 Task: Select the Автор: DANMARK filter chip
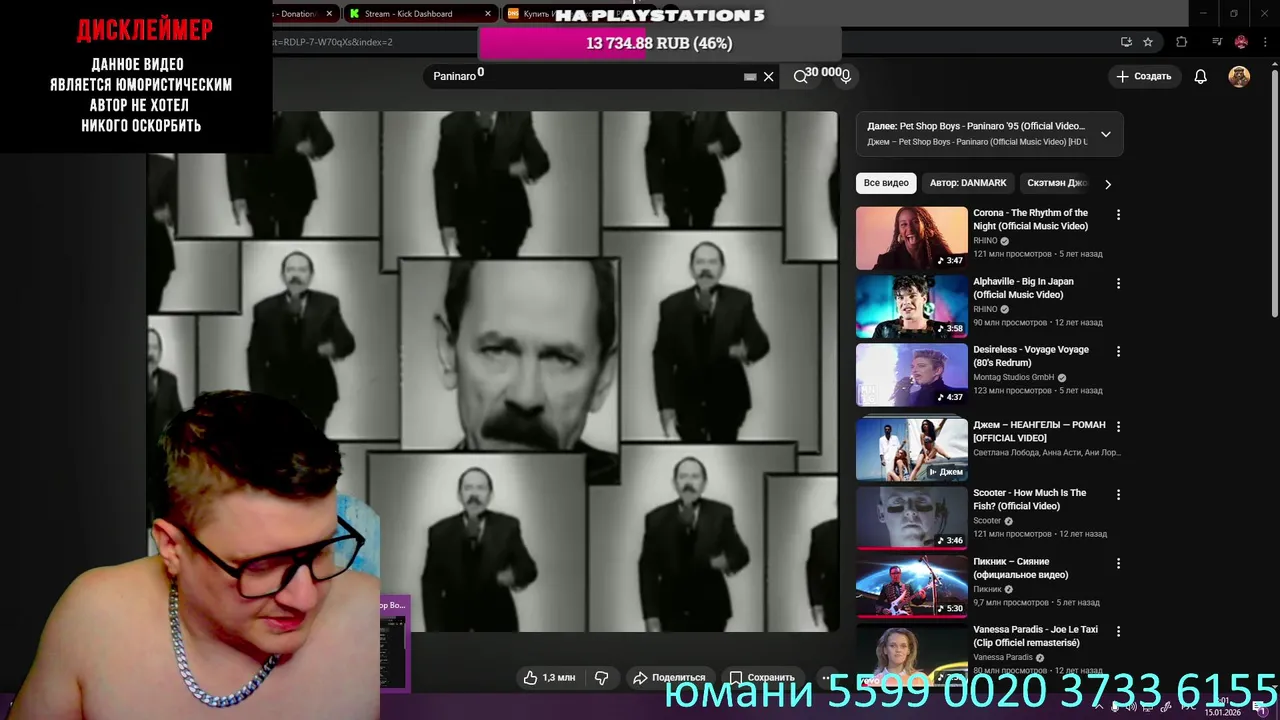(x=968, y=183)
